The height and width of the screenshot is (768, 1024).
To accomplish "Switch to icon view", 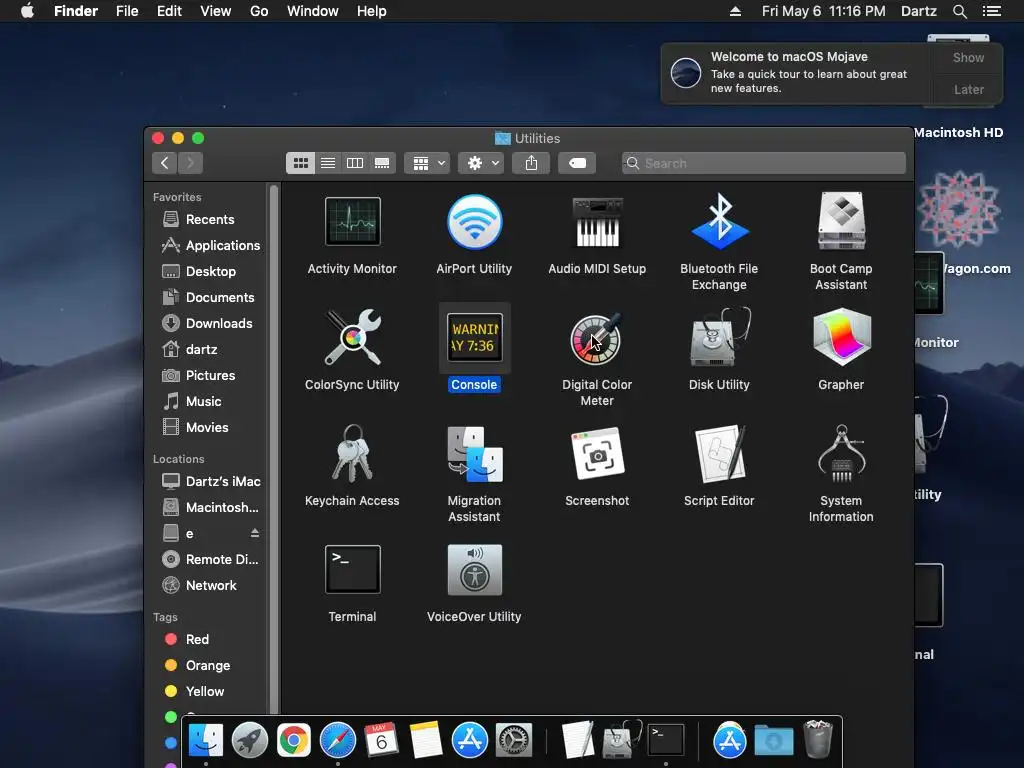I will [x=300, y=163].
